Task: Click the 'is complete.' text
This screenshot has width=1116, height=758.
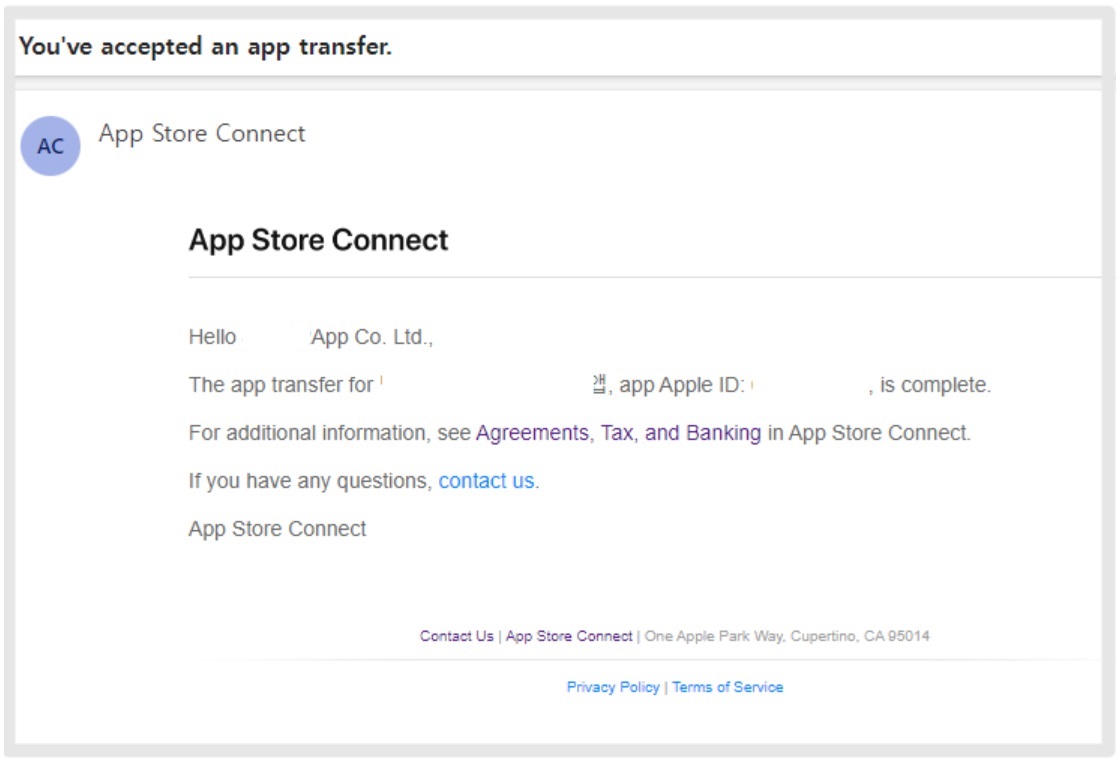Action: (935, 385)
